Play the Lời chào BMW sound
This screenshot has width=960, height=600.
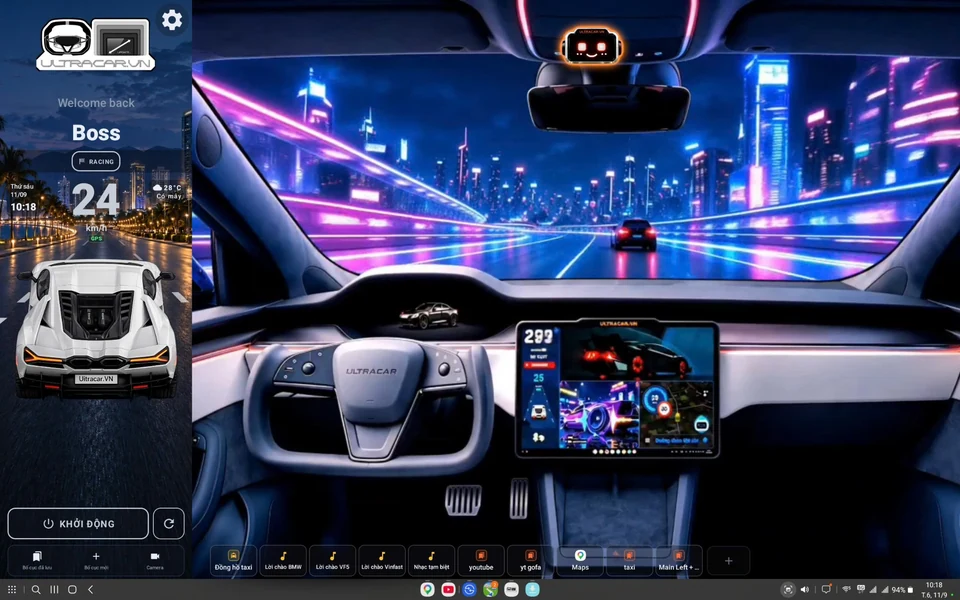click(x=283, y=560)
